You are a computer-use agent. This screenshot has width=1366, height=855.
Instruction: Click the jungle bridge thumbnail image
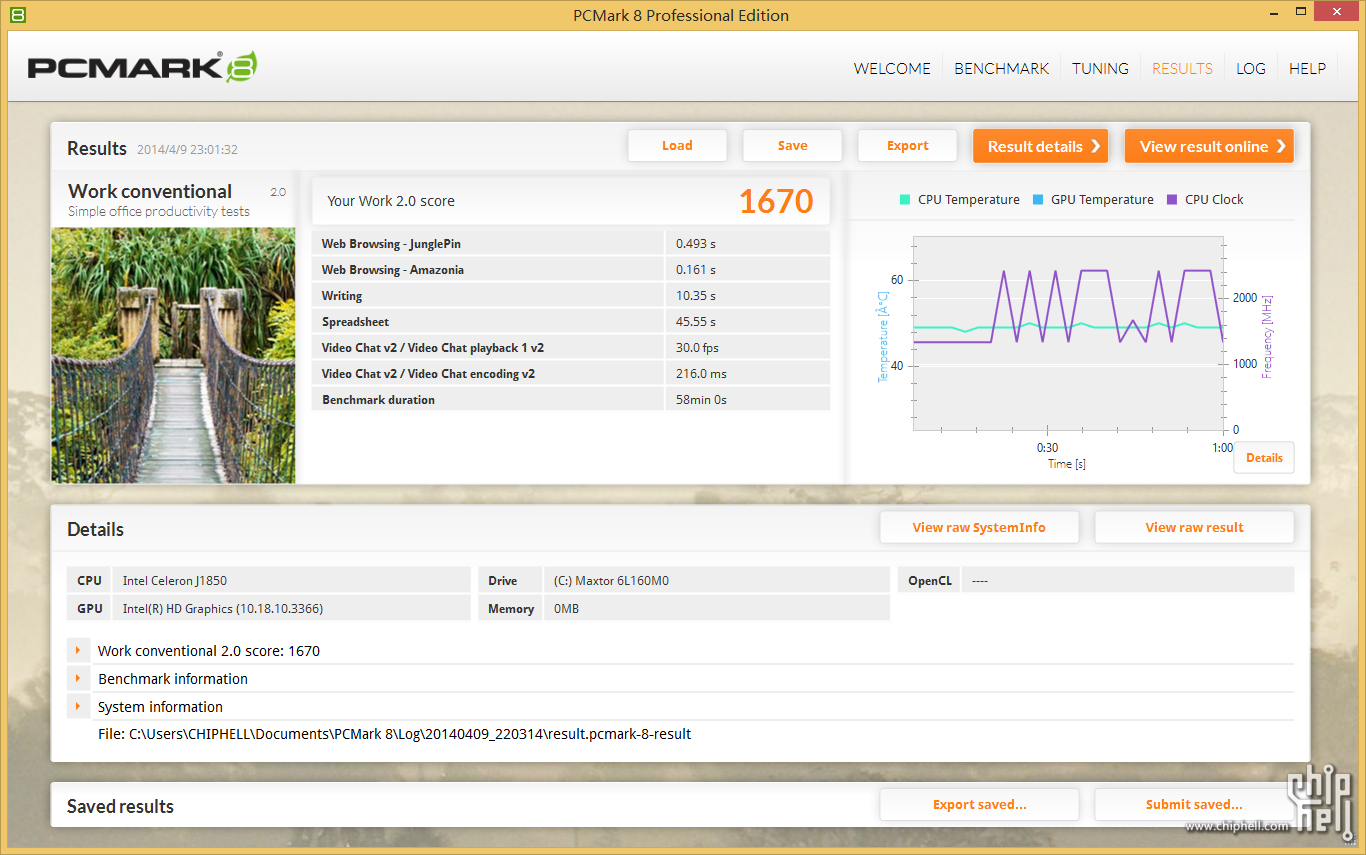click(173, 355)
